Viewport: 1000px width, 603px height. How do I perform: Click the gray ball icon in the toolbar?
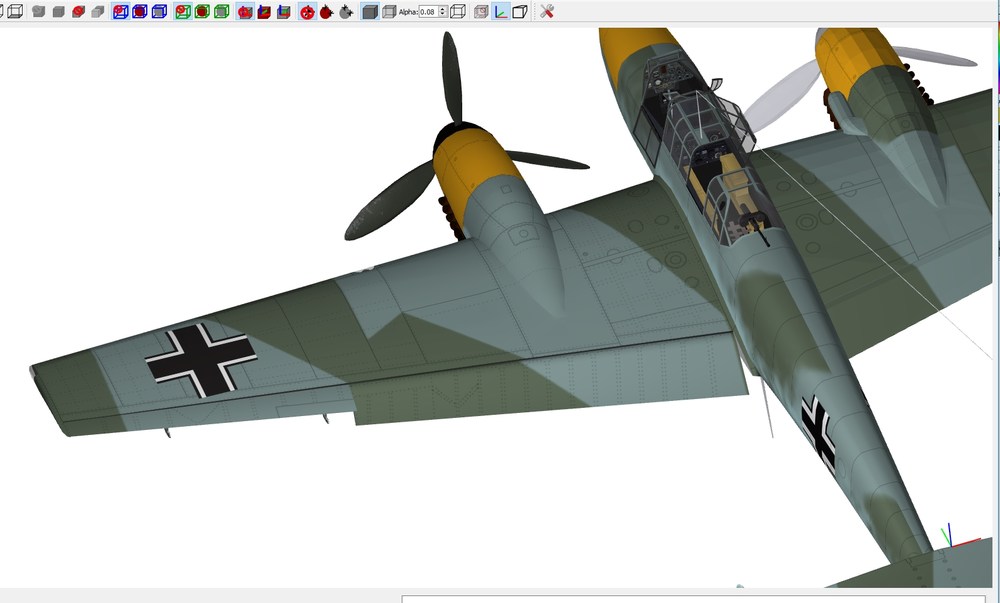pos(346,12)
